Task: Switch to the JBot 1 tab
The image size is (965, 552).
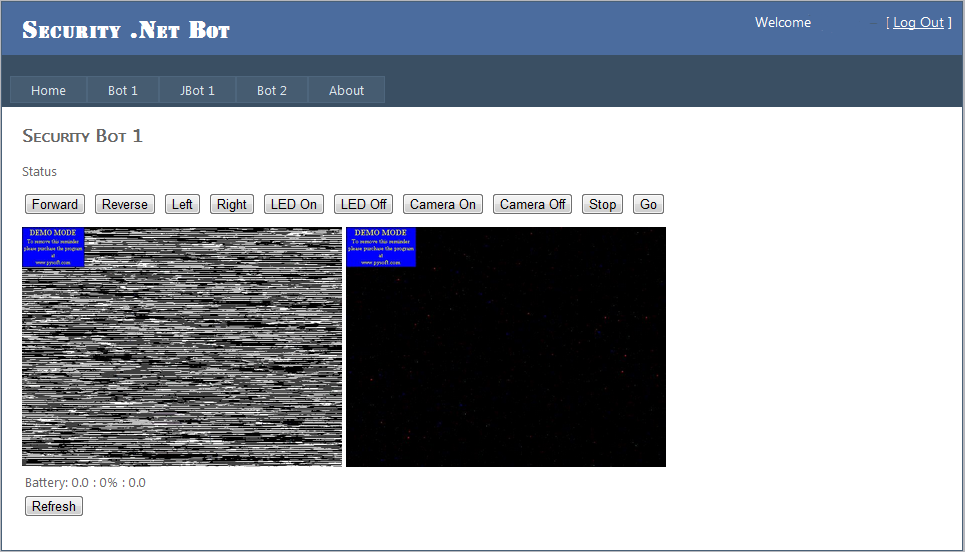Action: tap(197, 91)
